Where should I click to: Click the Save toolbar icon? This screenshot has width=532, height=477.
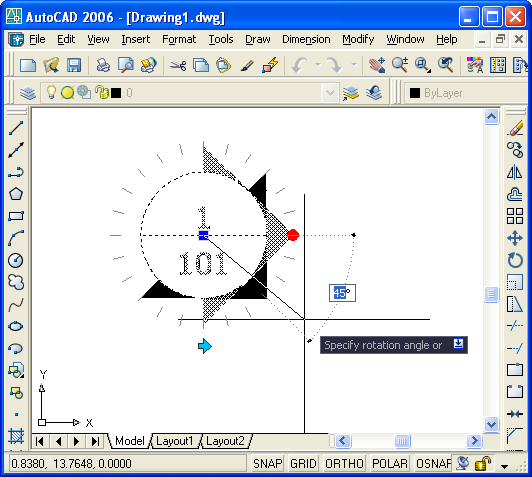pos(74,65)
